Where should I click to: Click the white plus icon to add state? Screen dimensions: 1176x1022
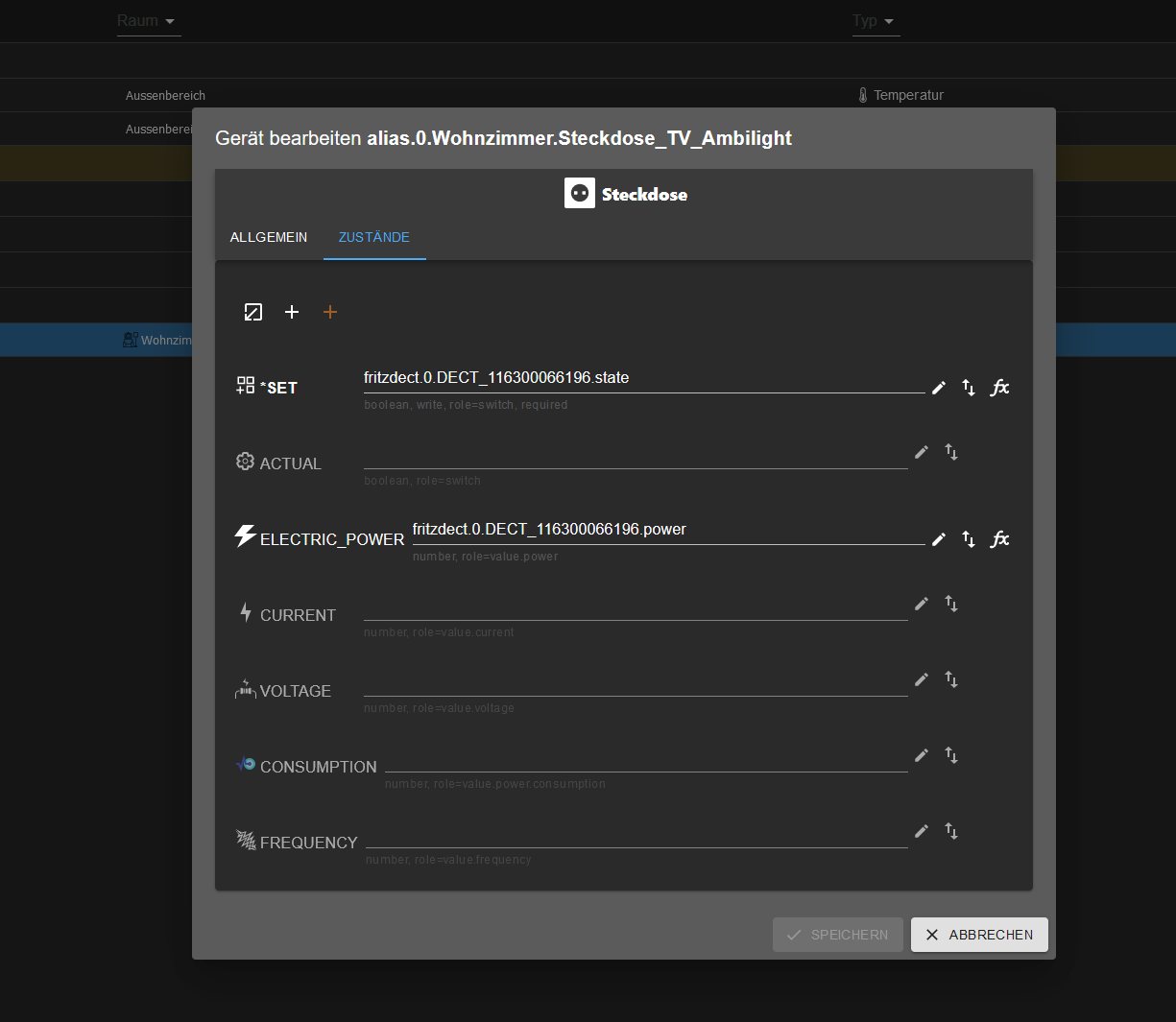(x=292, y=312)
